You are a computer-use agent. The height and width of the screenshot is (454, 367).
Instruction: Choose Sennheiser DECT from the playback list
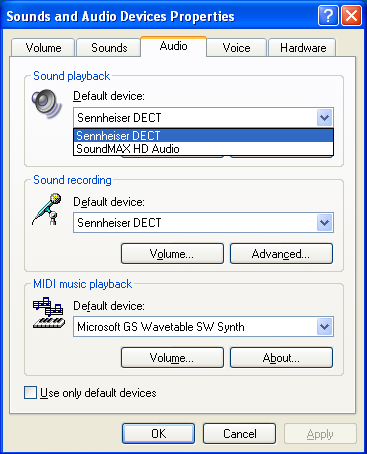click(x=203, y=136)
